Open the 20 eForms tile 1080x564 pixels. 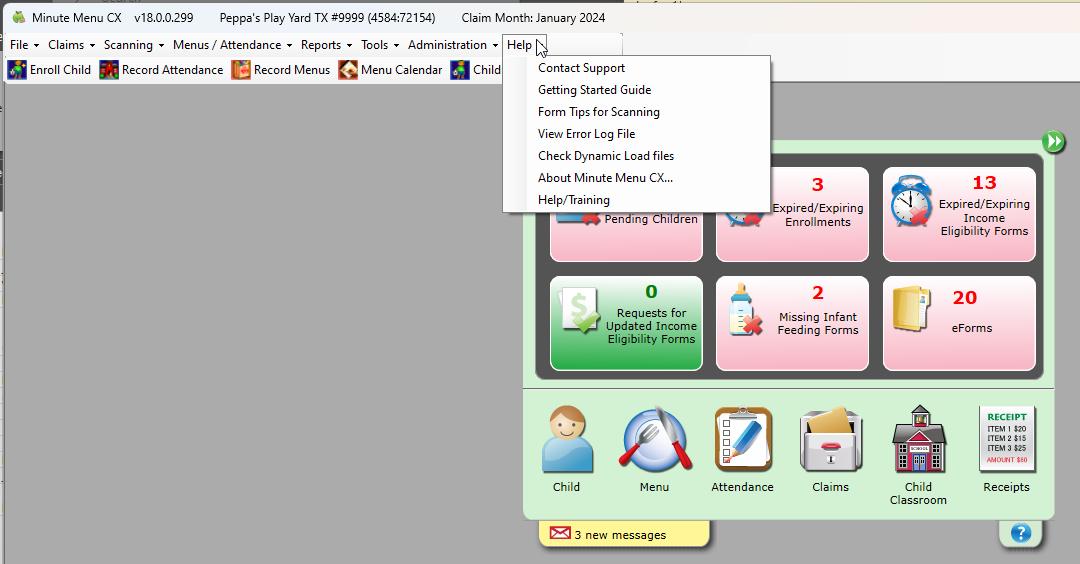coord(959,324)
